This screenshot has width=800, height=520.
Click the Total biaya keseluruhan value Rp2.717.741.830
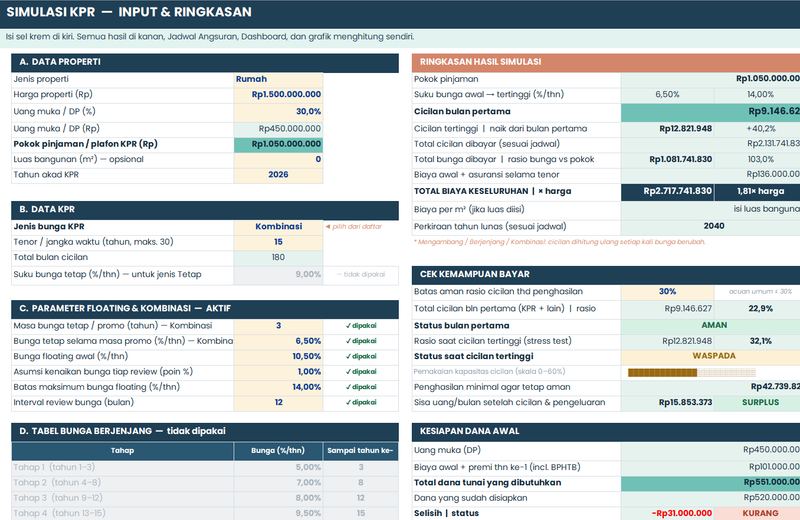667,191
